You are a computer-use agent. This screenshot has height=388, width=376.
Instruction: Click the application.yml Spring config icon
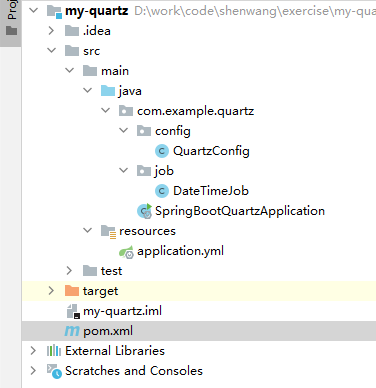(x=126, y=252)
